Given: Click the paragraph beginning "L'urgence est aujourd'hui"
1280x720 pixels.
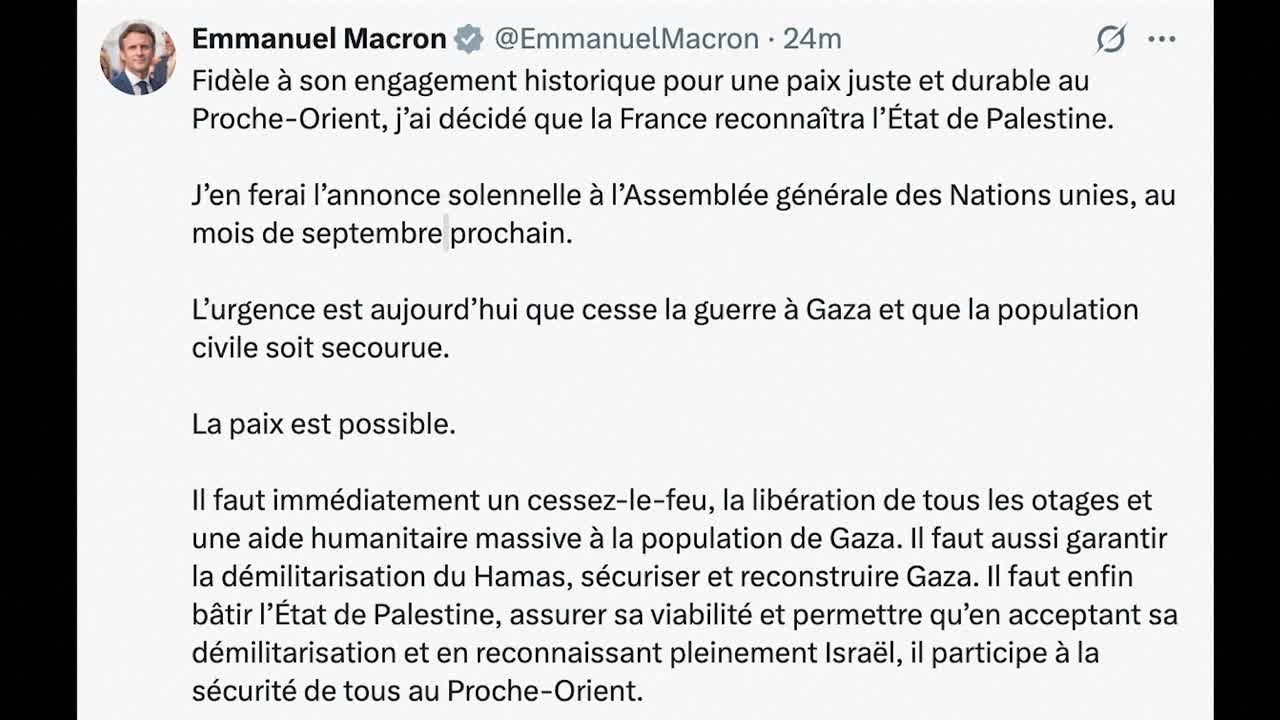Looking at the screenshot, I should pos(665,328).
